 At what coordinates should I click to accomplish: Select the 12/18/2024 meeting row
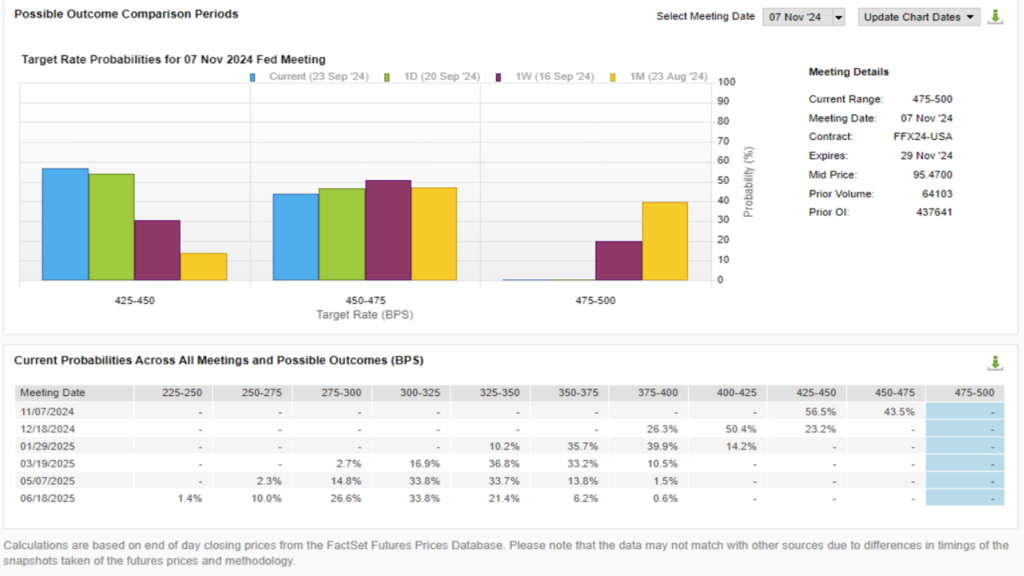(509, 429)
